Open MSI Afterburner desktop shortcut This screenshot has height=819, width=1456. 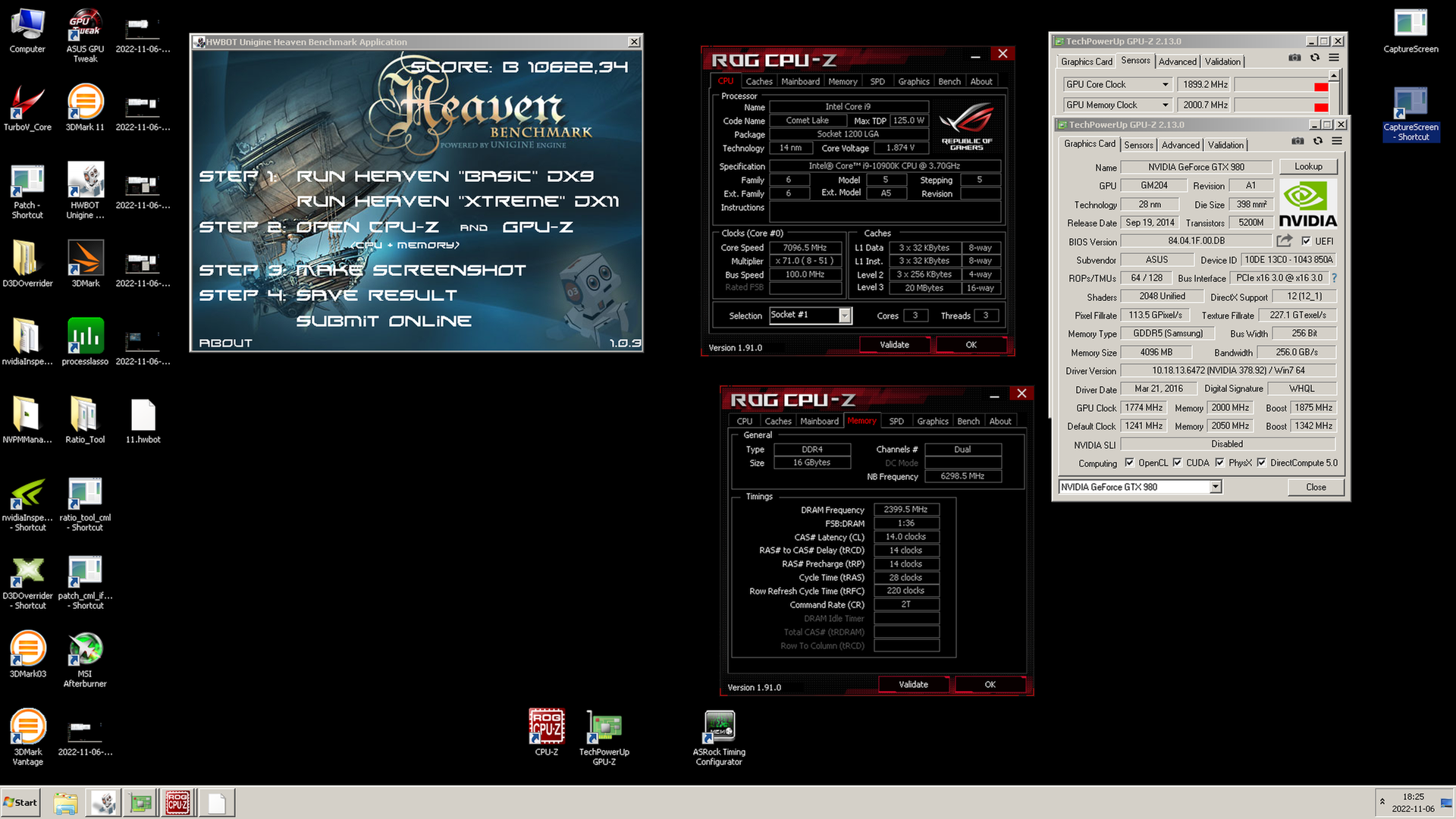click(85, 660)
